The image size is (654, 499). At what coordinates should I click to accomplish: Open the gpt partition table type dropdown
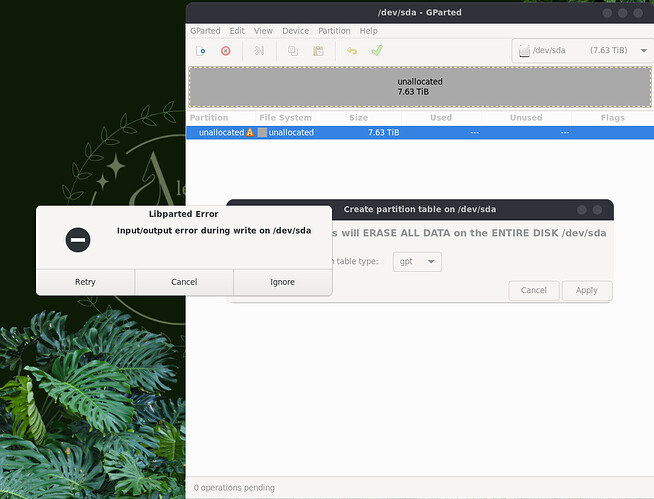click(x=417, y=262)
